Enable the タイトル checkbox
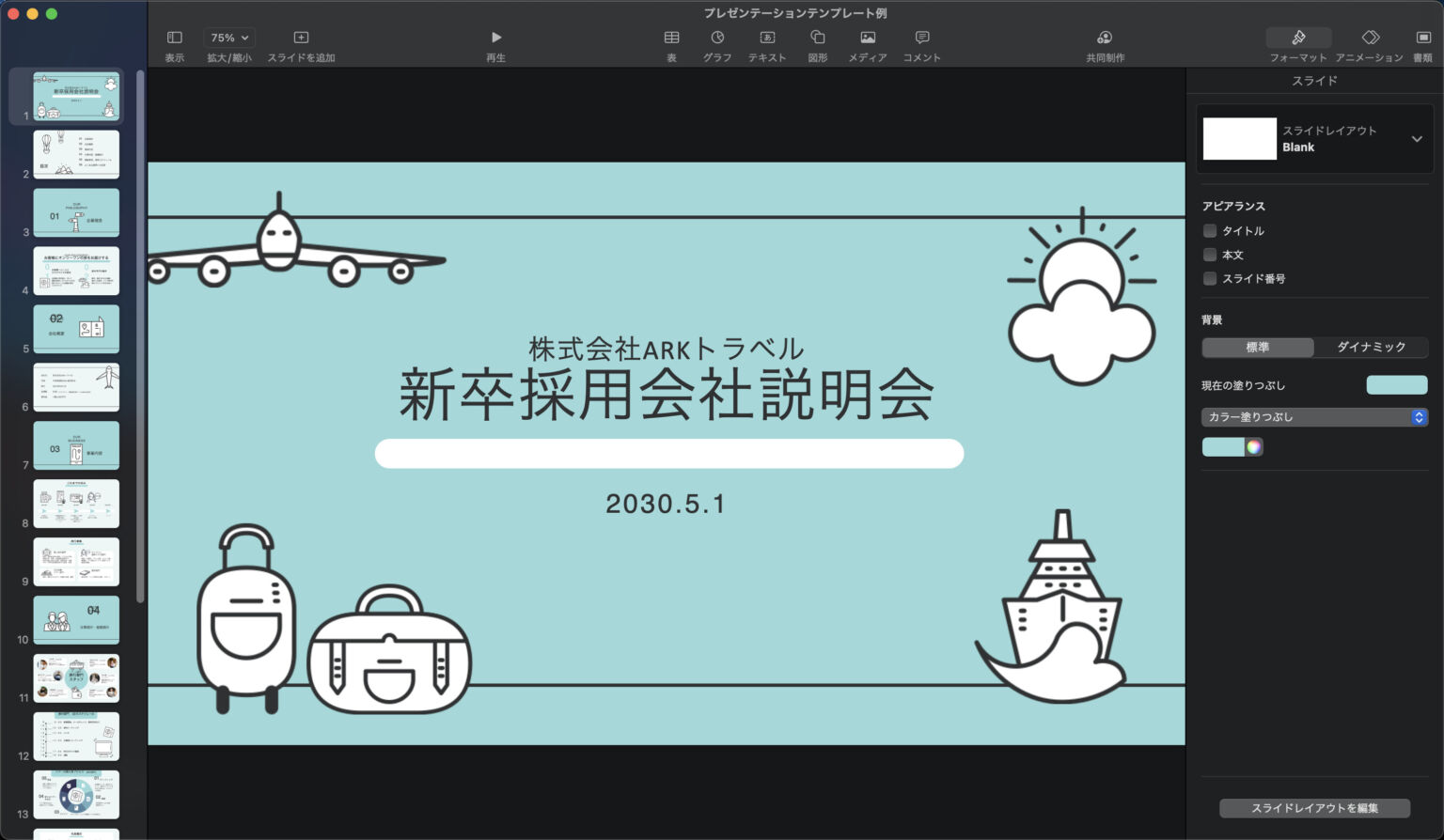 tap(1210, 230)
